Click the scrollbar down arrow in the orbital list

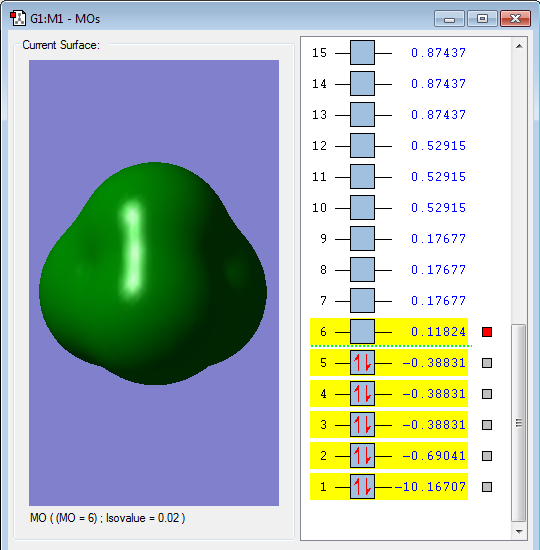point(519,532)
